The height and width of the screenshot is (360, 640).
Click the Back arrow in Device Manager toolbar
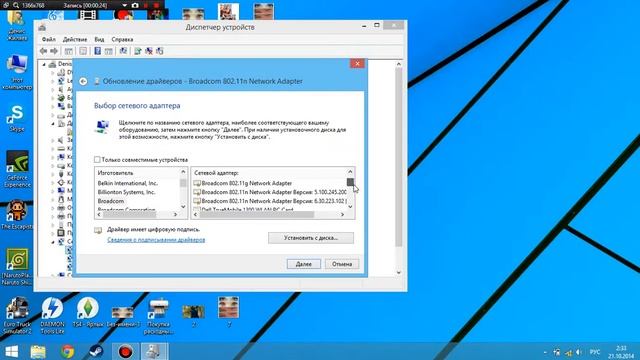(43, 51)
